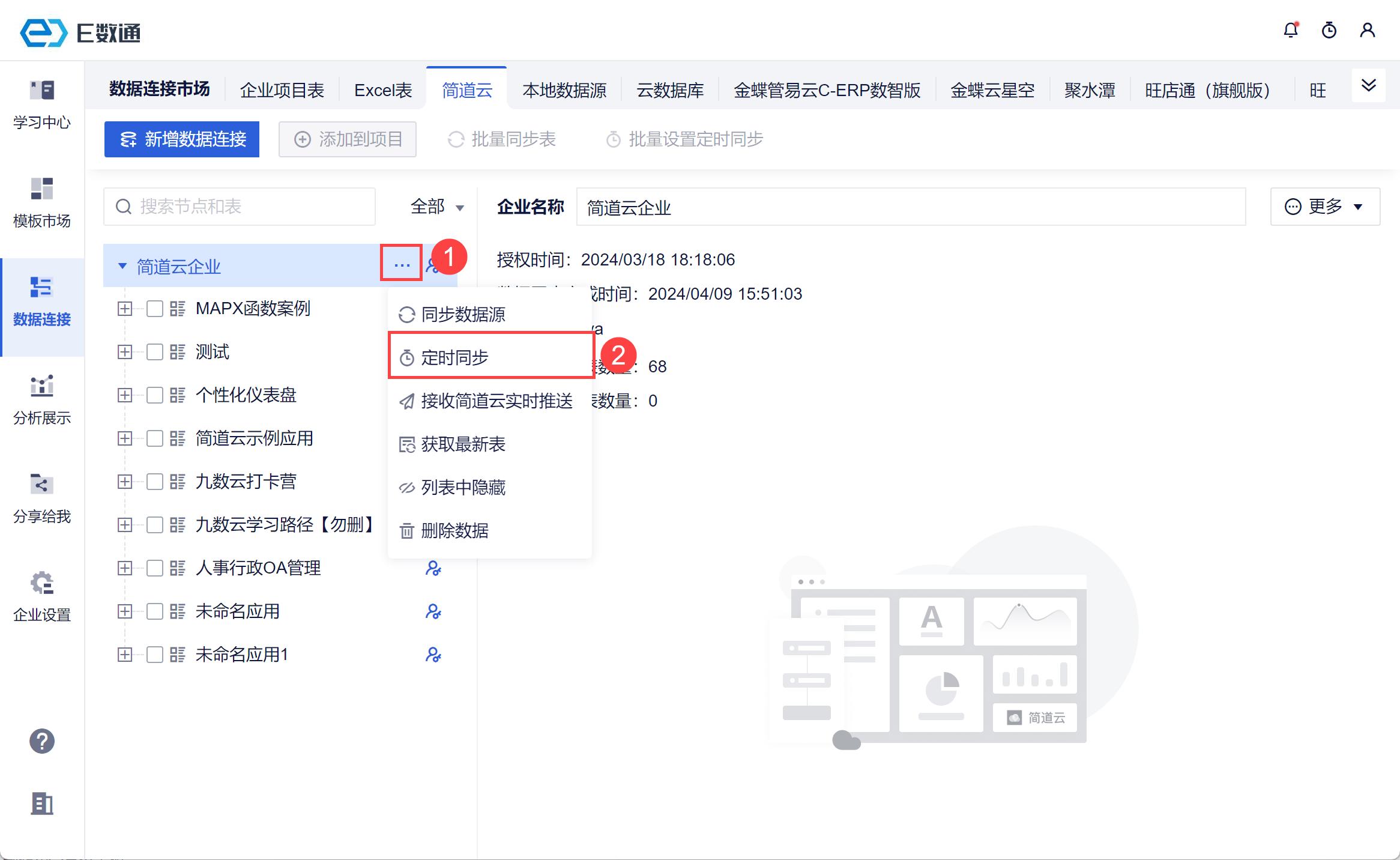This screenshot has width=1400, height=860.
Task: Select the 九数云打卡营 checkbox
Action: pos(155,482)
